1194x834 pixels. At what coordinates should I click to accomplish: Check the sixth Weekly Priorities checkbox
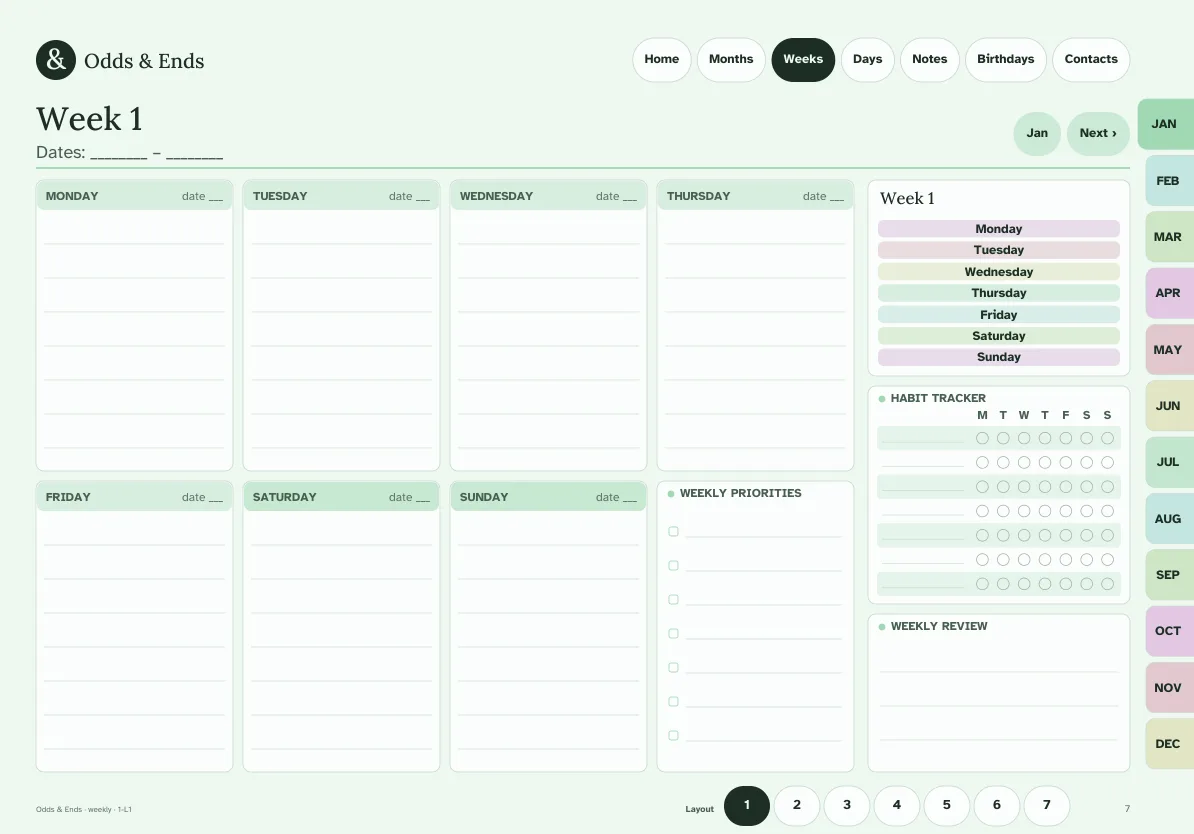673,701
